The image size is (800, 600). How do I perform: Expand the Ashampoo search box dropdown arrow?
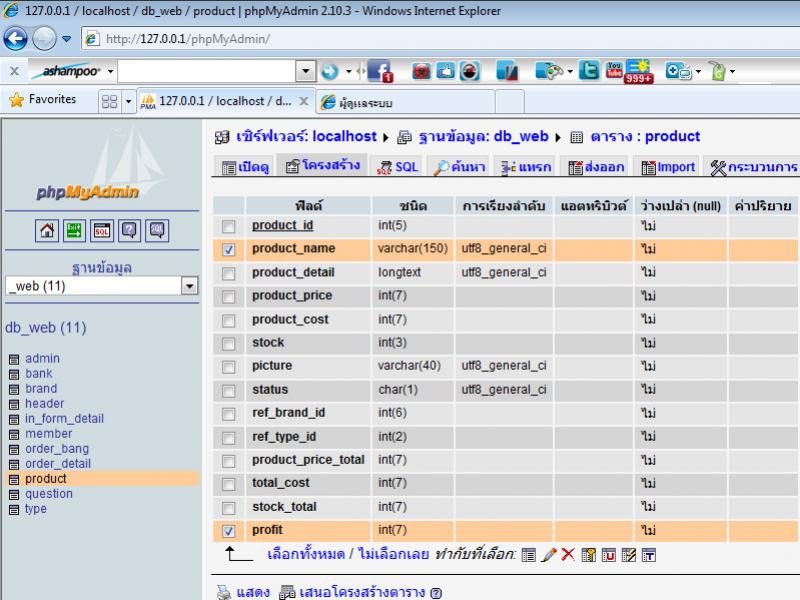tap(306, 72)
